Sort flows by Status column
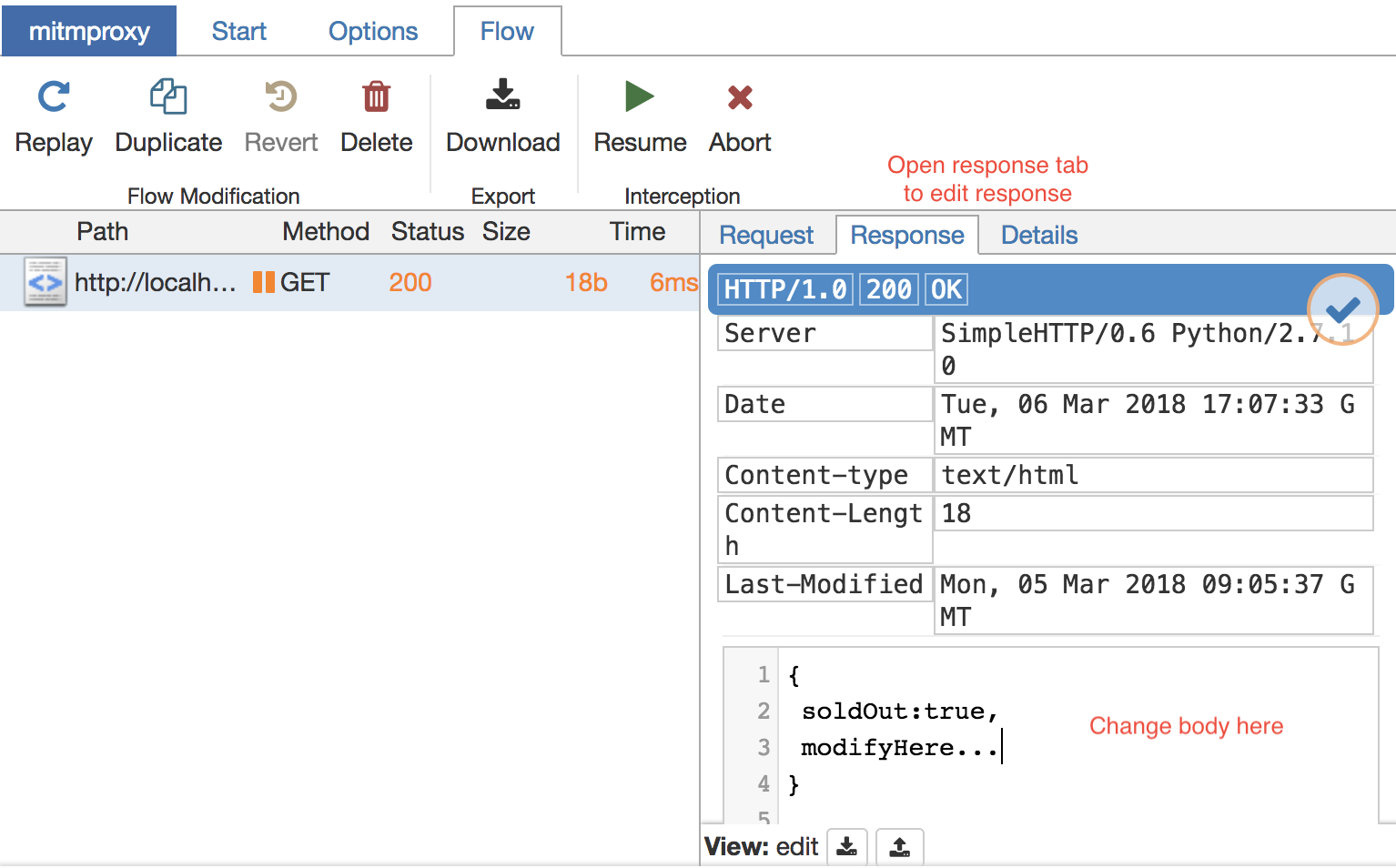The image size is (1396, 868). click(428, 231)
